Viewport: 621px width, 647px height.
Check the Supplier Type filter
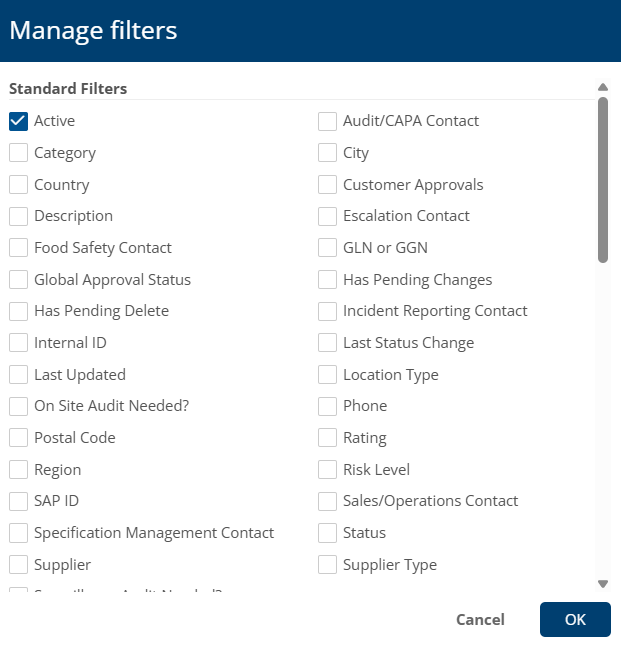point(327,565)
